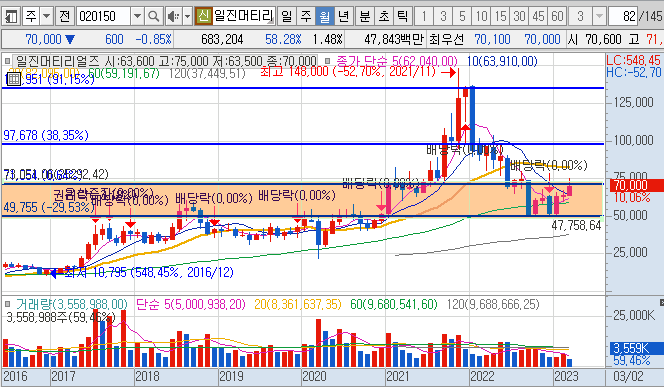This screenshot has width=664, height=387.
Task: Click the 거래량(3,558,988.00) legend
Action: click(x=72, y=304)
